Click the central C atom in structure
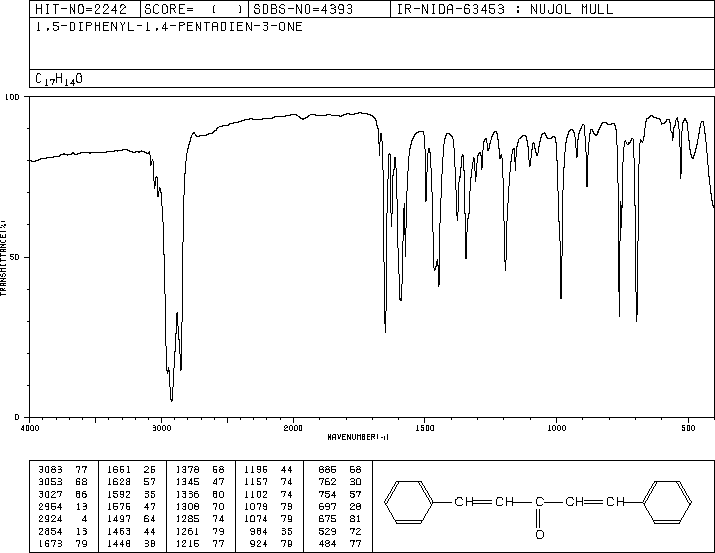Screen dimensions: 715x553 pos(539,502)
